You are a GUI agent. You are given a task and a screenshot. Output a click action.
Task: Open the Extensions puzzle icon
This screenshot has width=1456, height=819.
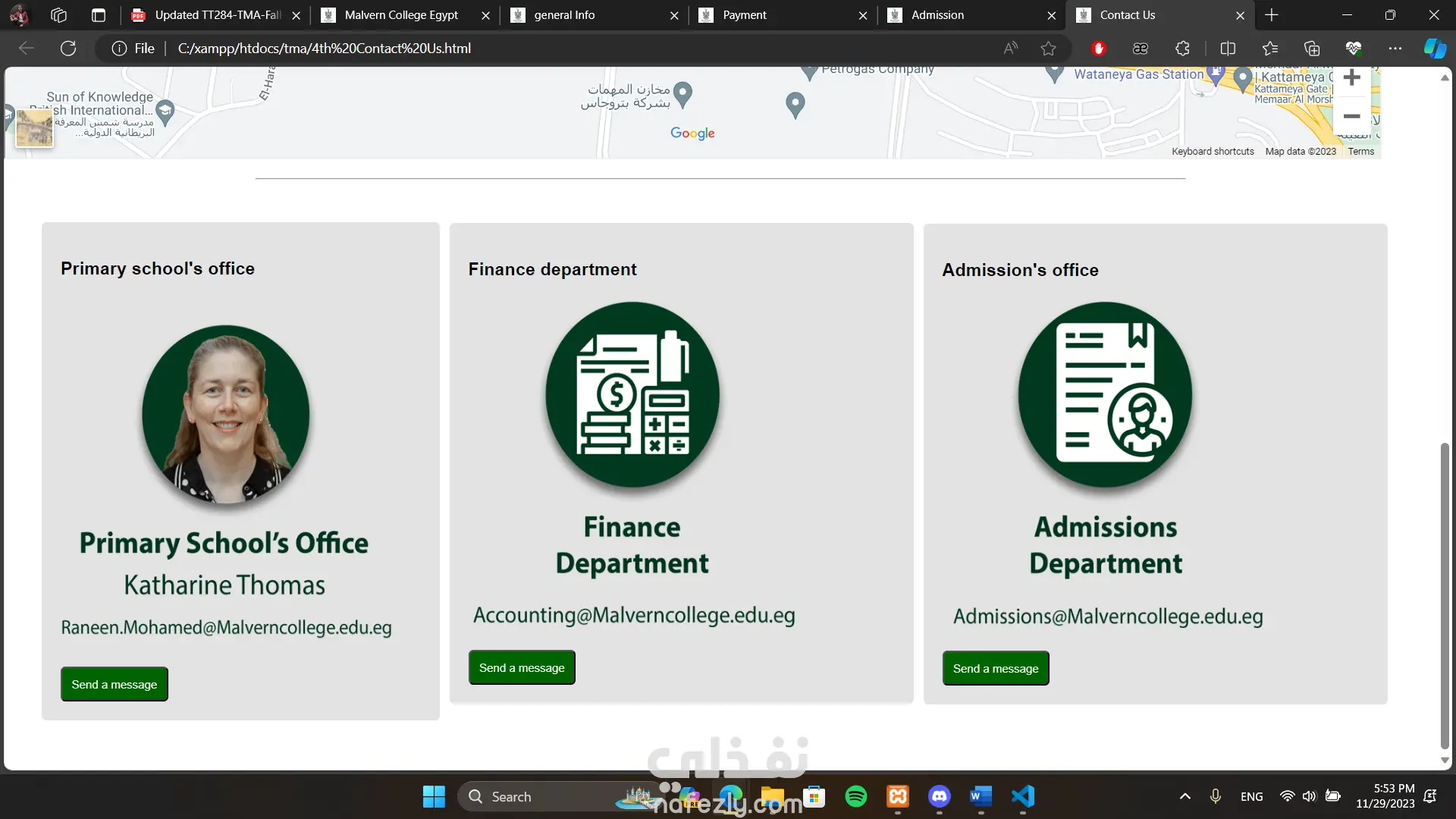(1182, 49)
